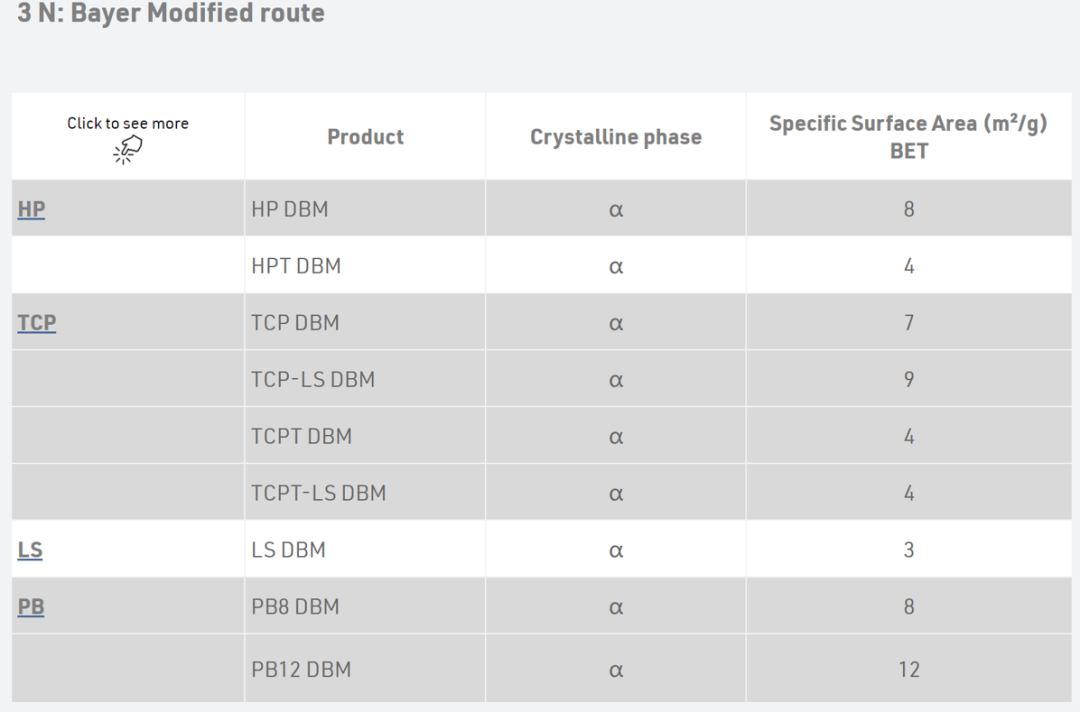
Task: Click the TCP-LS DBM product entry
Action: tap(313, 380)
